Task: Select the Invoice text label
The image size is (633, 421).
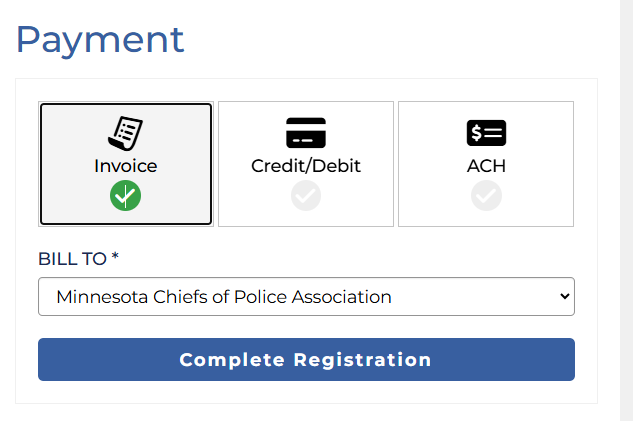Action: pos(126,166)
